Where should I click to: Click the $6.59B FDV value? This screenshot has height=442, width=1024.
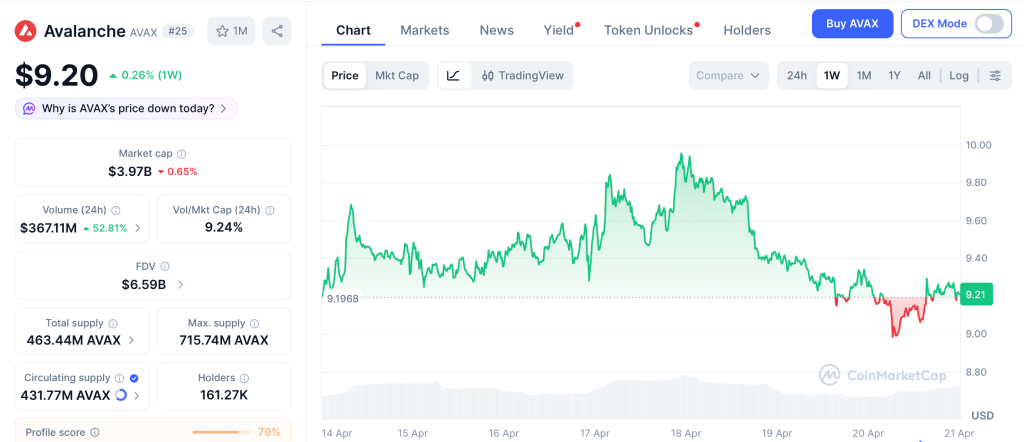click(x=144, y=285)
